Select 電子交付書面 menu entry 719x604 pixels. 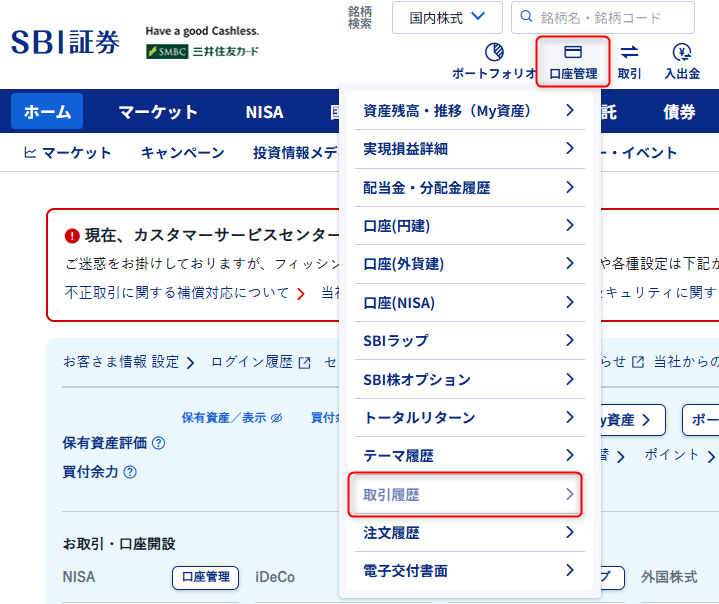470,571
